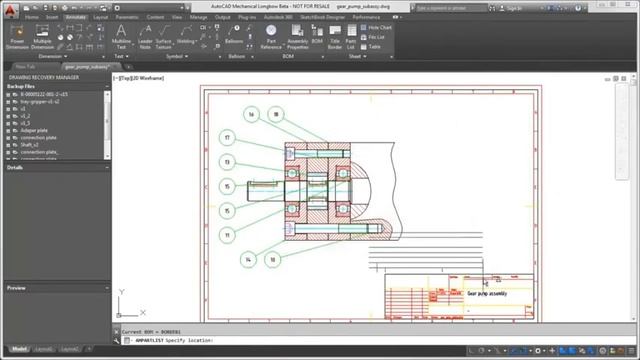The height and width of the screenshot is (360, 640).
Task: Select the Power Dimension tool
Action: coord(17,37)
